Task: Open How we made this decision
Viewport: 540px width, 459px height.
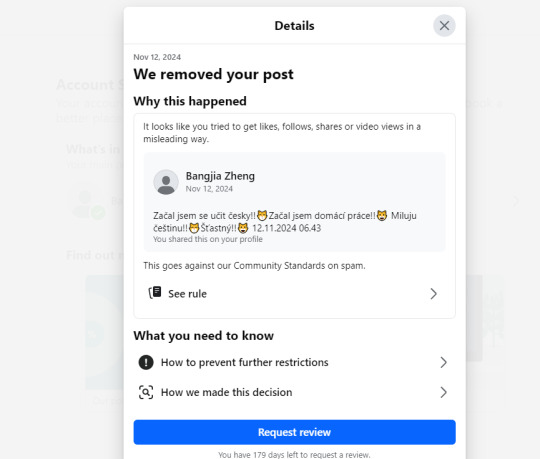Action: coord(294,392)
